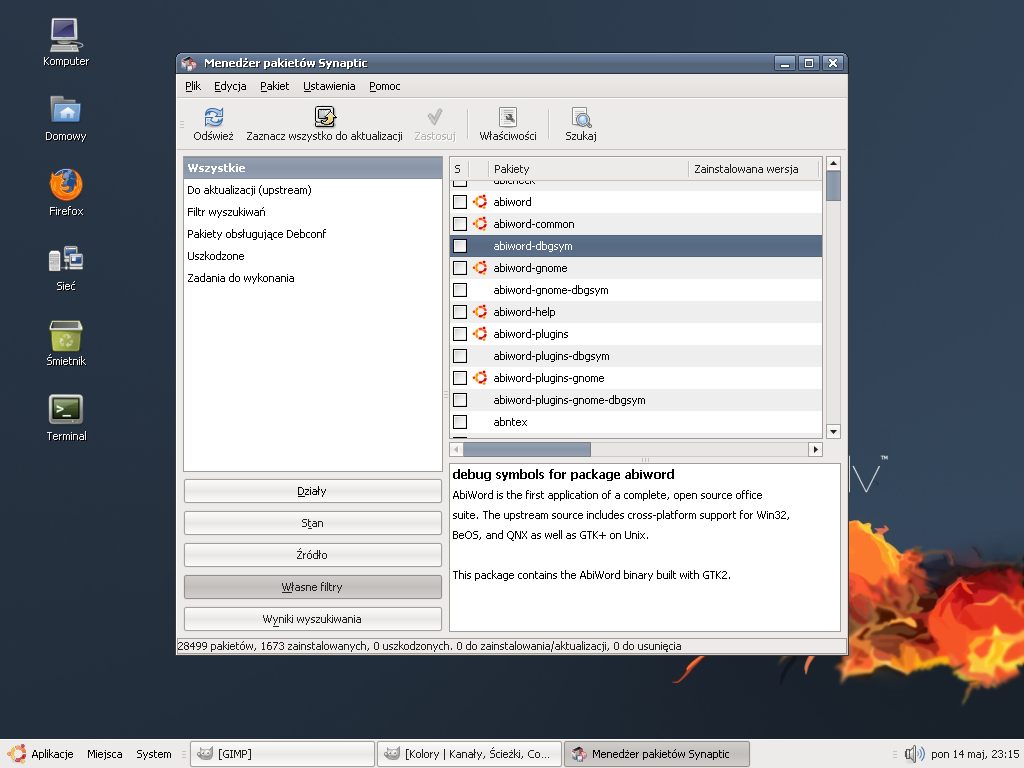1024x768 pixels.
Task: Open the Miejsca panel menu
Action: pos(104,754)
